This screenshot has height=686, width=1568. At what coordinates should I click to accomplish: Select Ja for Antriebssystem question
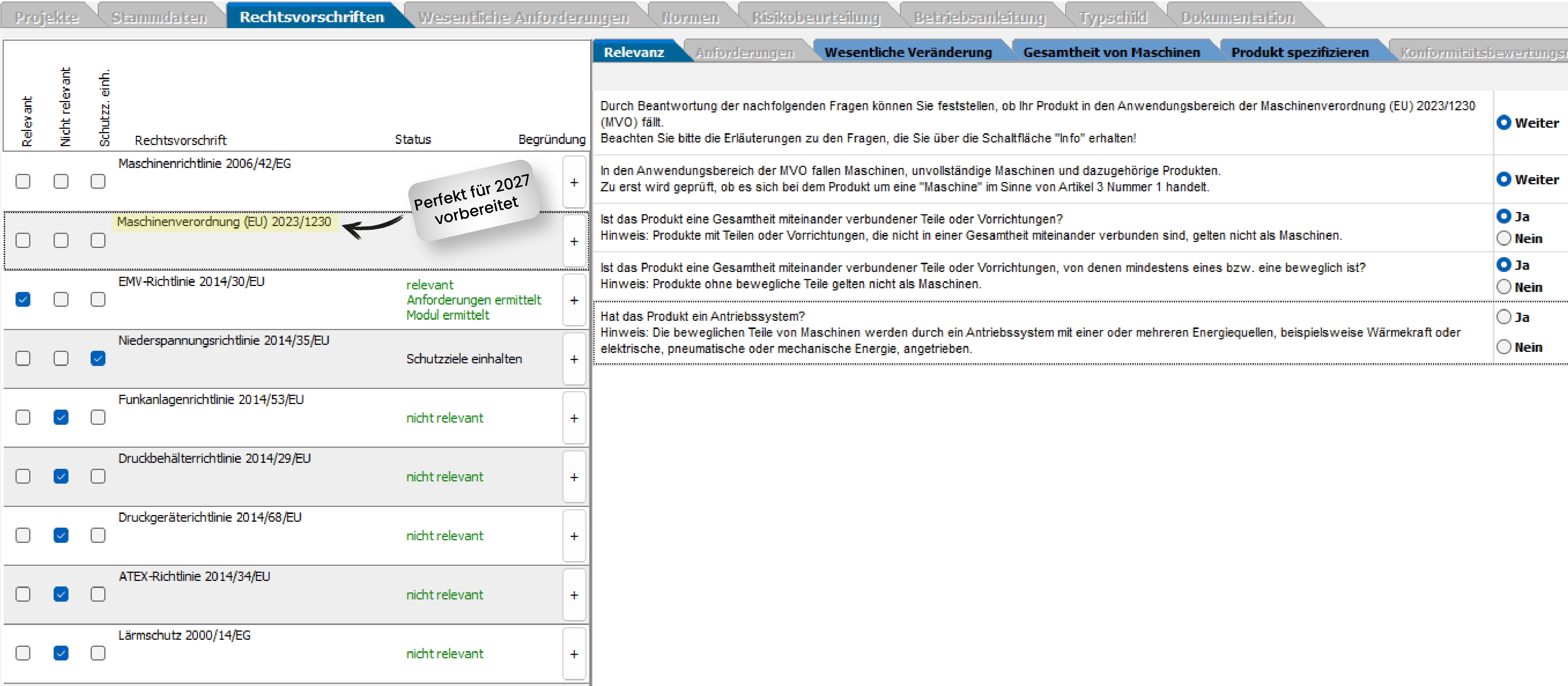pos(1504,316)
